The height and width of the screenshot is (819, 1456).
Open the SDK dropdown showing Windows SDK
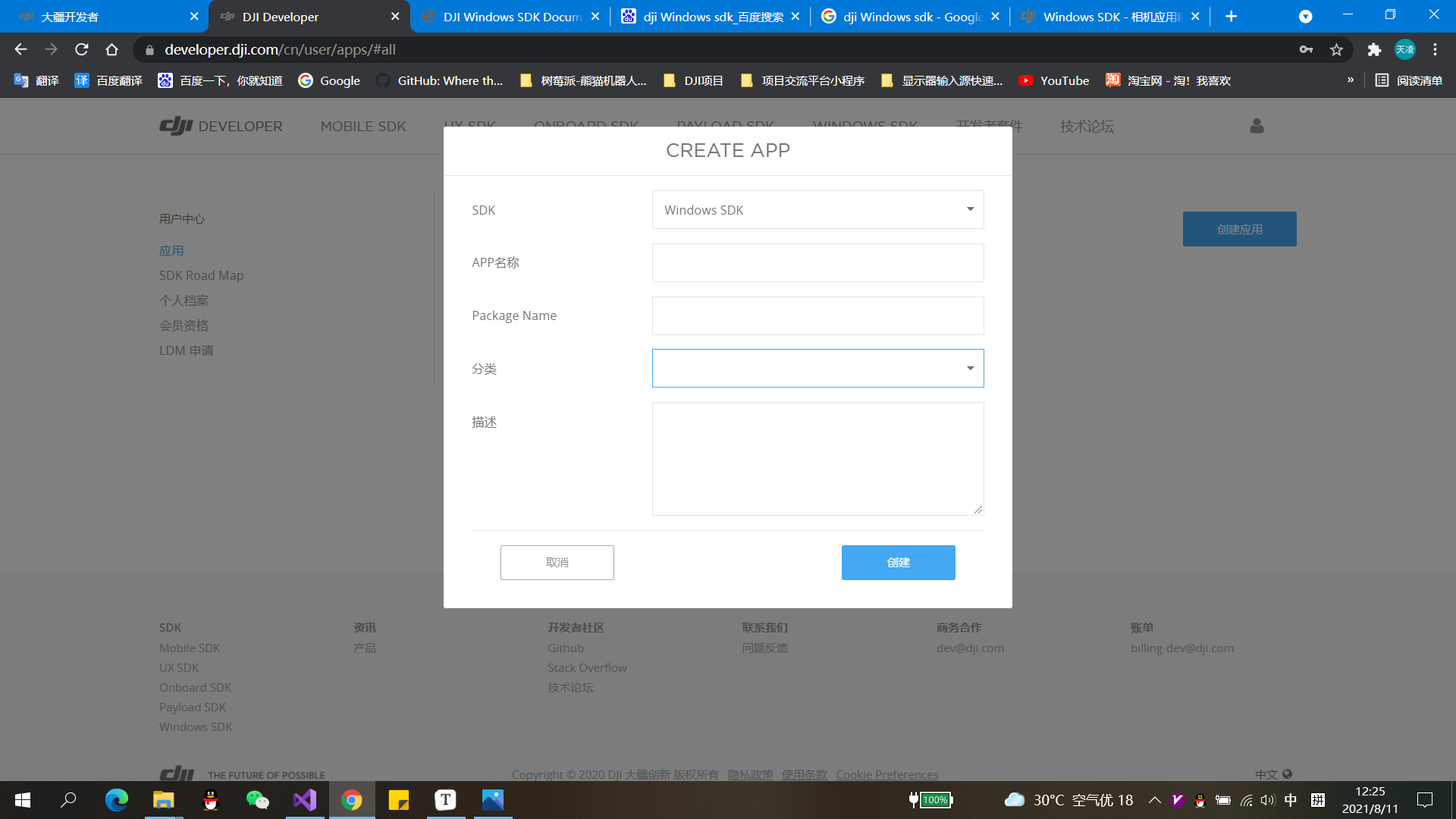817,209
